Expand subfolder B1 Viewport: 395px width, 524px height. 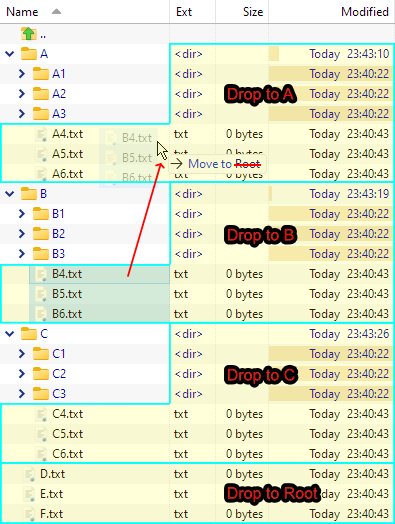tap(22, 214)
